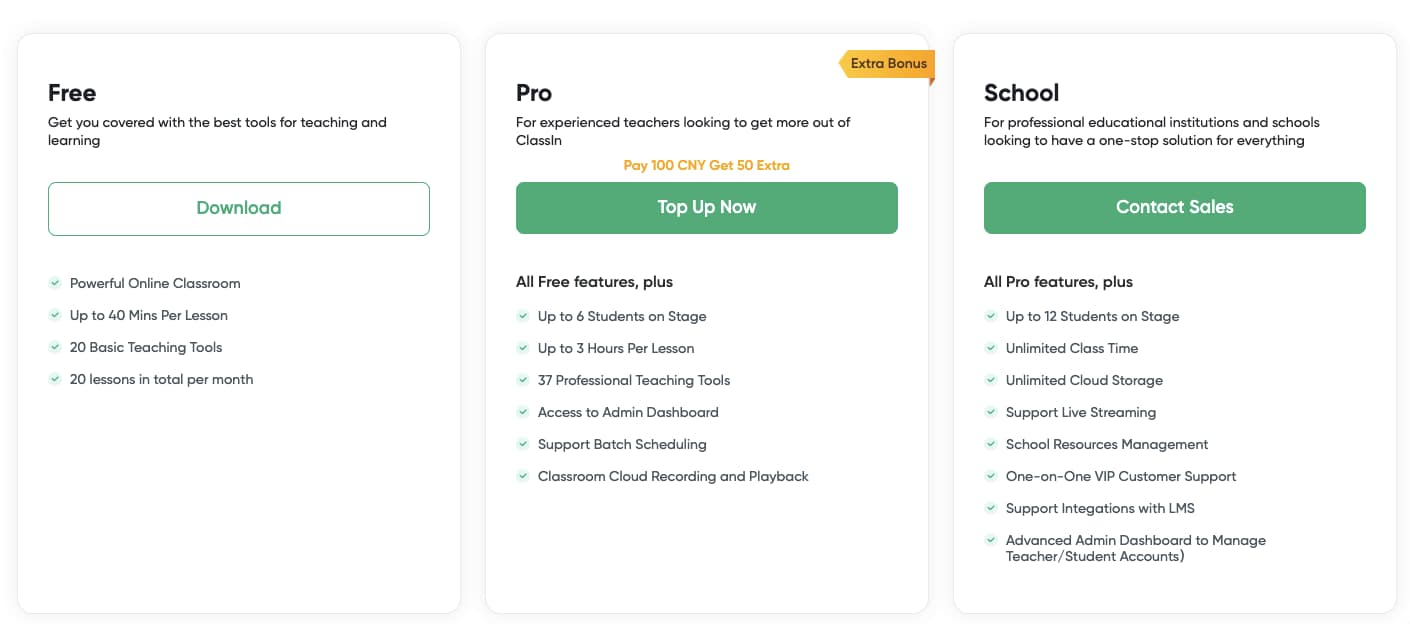The image size is (1410, 624).
Task: Toggle the check beside Unlimited Class Time
Action: pos(991,348)
